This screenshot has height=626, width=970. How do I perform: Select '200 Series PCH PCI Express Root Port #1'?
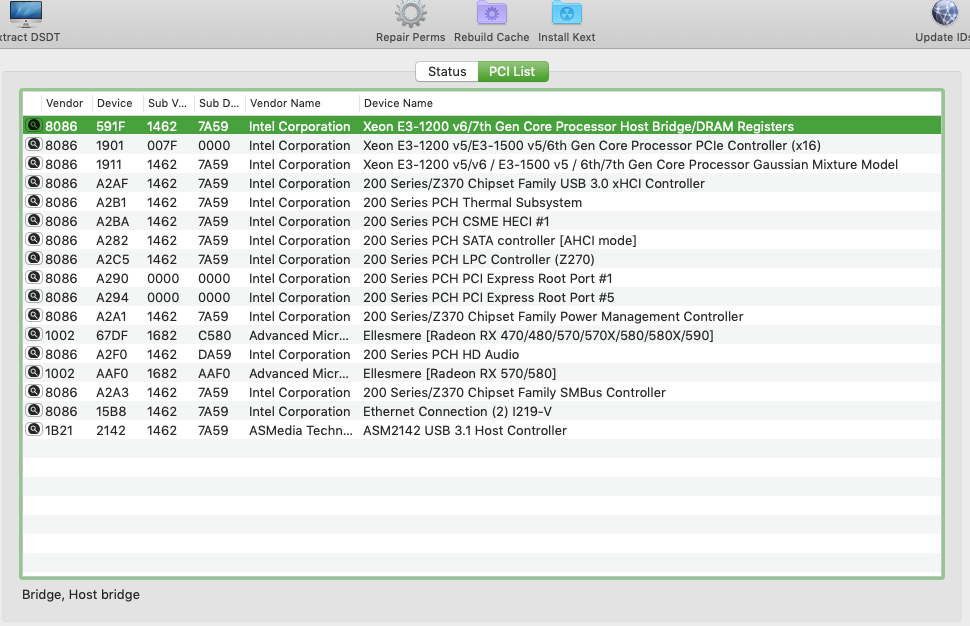(487, 278)
